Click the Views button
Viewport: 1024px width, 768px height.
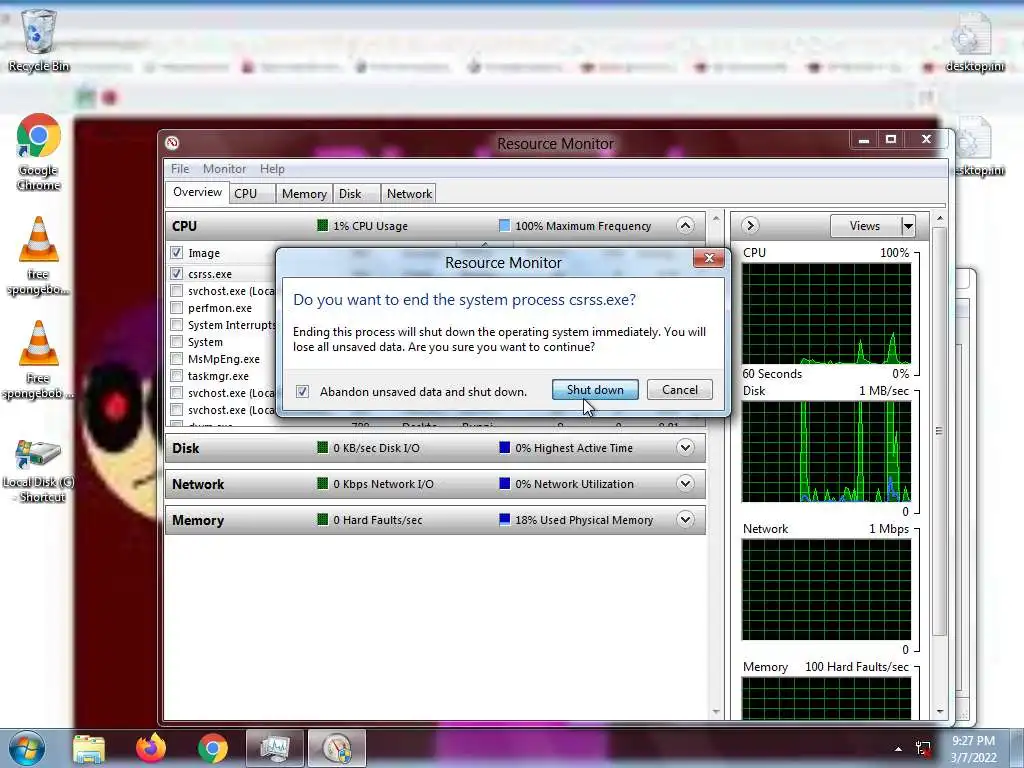pyautogui.click(x=865, y=226)
